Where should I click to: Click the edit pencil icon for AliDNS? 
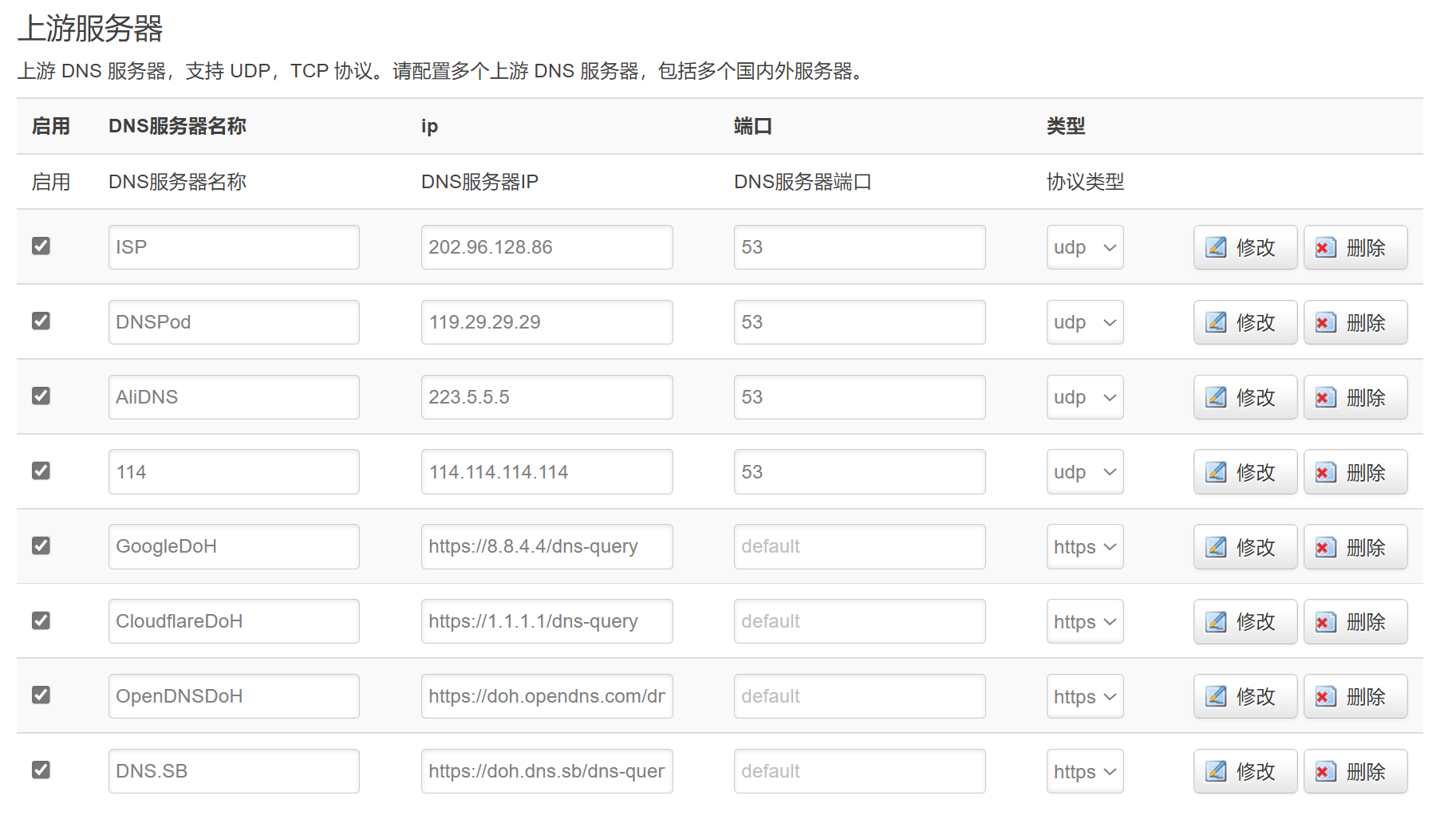pos(1216,396)
